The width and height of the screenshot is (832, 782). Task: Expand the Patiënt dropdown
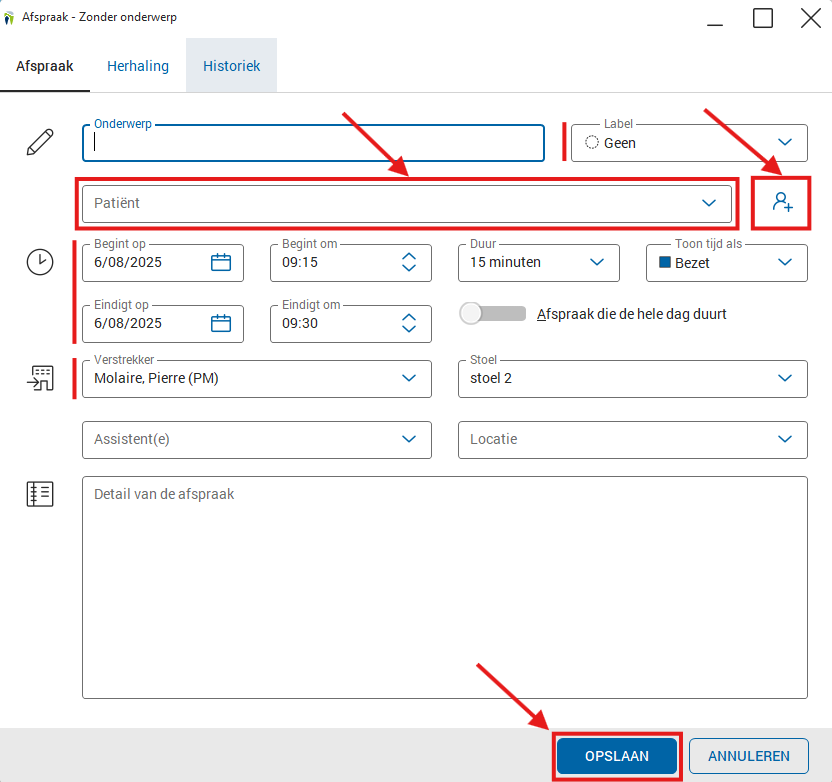pyautogui.click(x=709, y=203)
